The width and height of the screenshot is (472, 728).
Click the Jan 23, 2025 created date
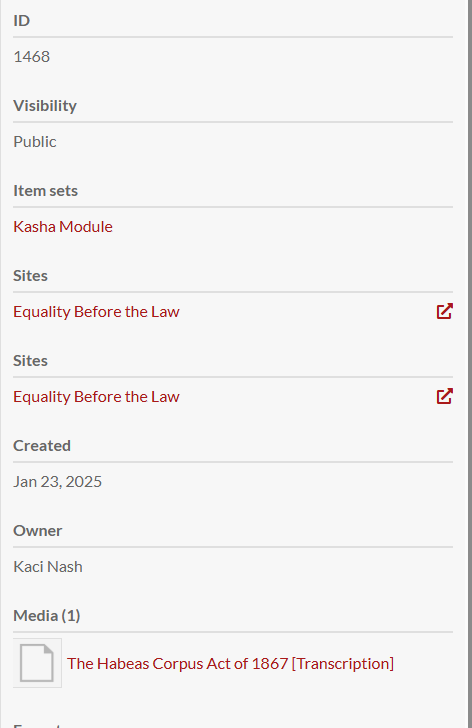click(x=58, y=481)
